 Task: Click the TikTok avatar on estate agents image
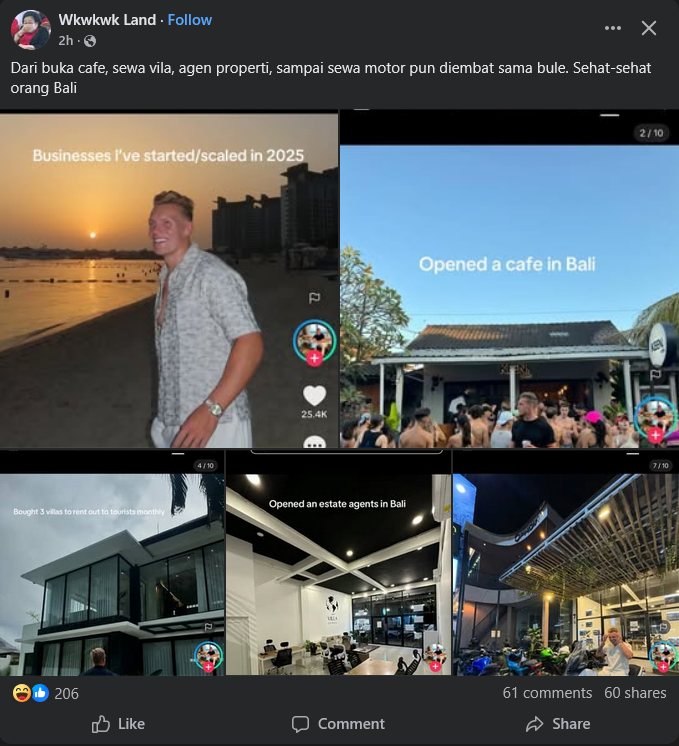(x=435, y=655)
